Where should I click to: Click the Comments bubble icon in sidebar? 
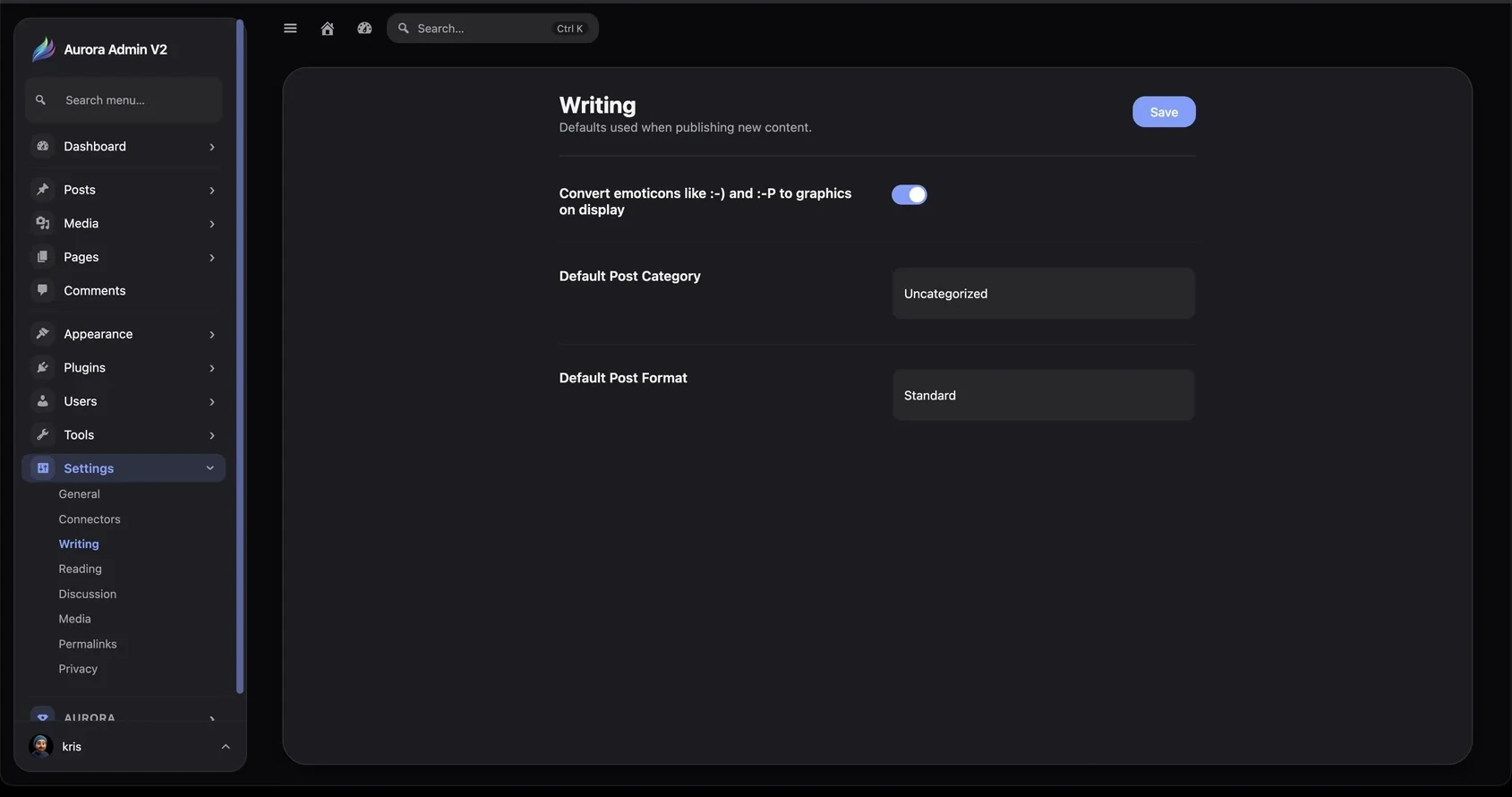pyautogui.click(x=42, y=290)
